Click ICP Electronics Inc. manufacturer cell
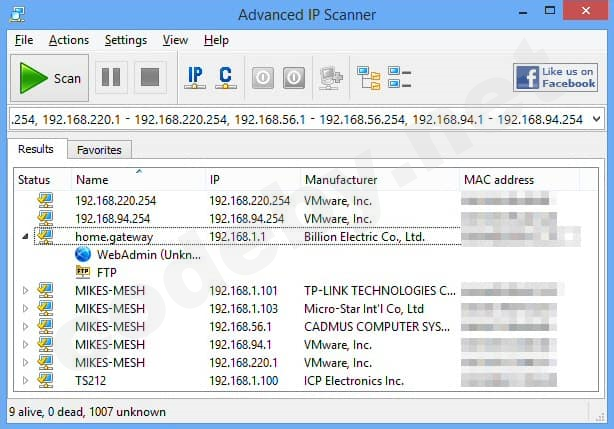Screen dimensions: 614x429 pyautogui.click(x=354, y=381)
